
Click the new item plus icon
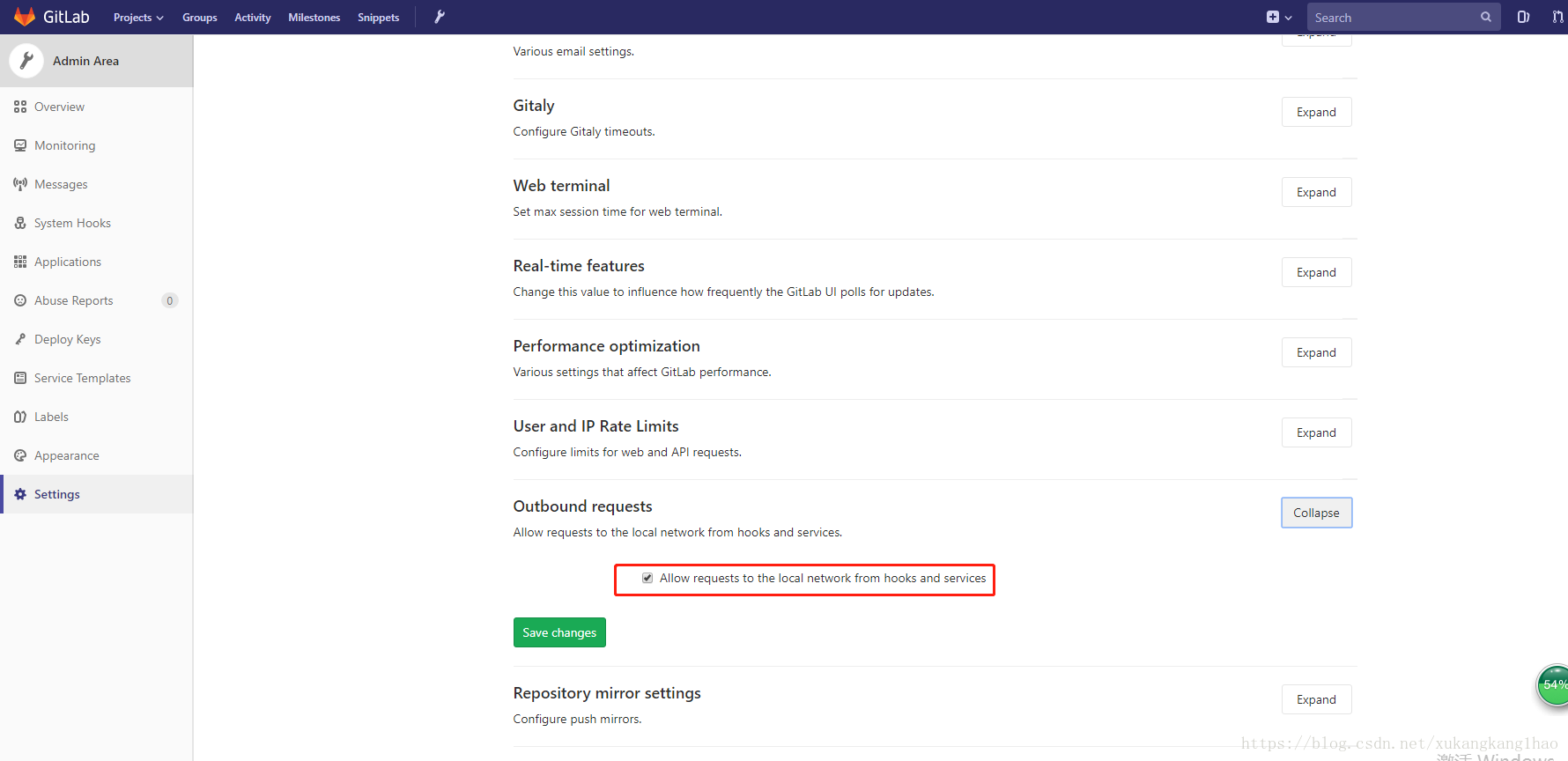point(1273,17)
